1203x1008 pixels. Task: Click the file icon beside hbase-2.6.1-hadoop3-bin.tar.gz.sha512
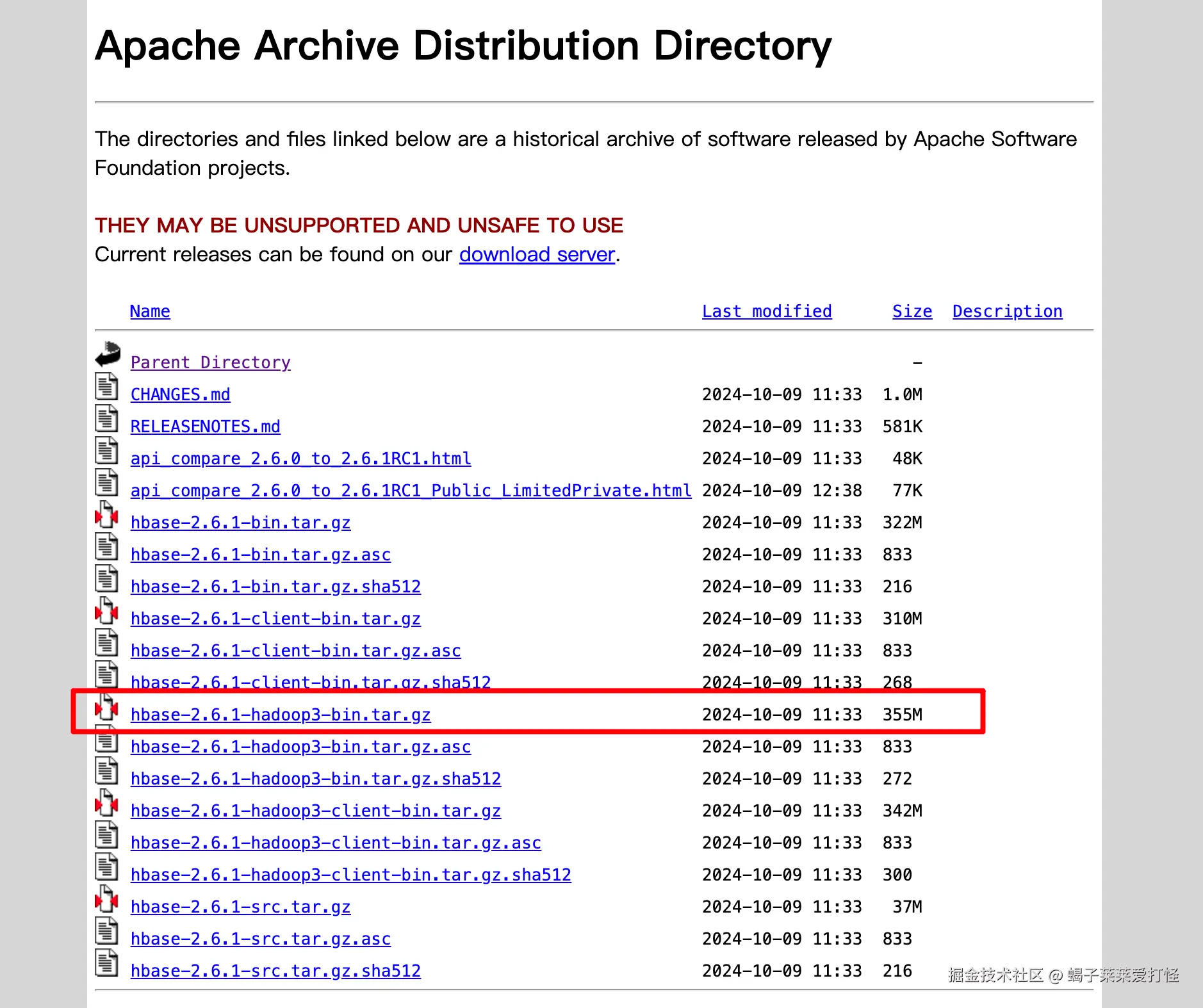pos(106,770)
